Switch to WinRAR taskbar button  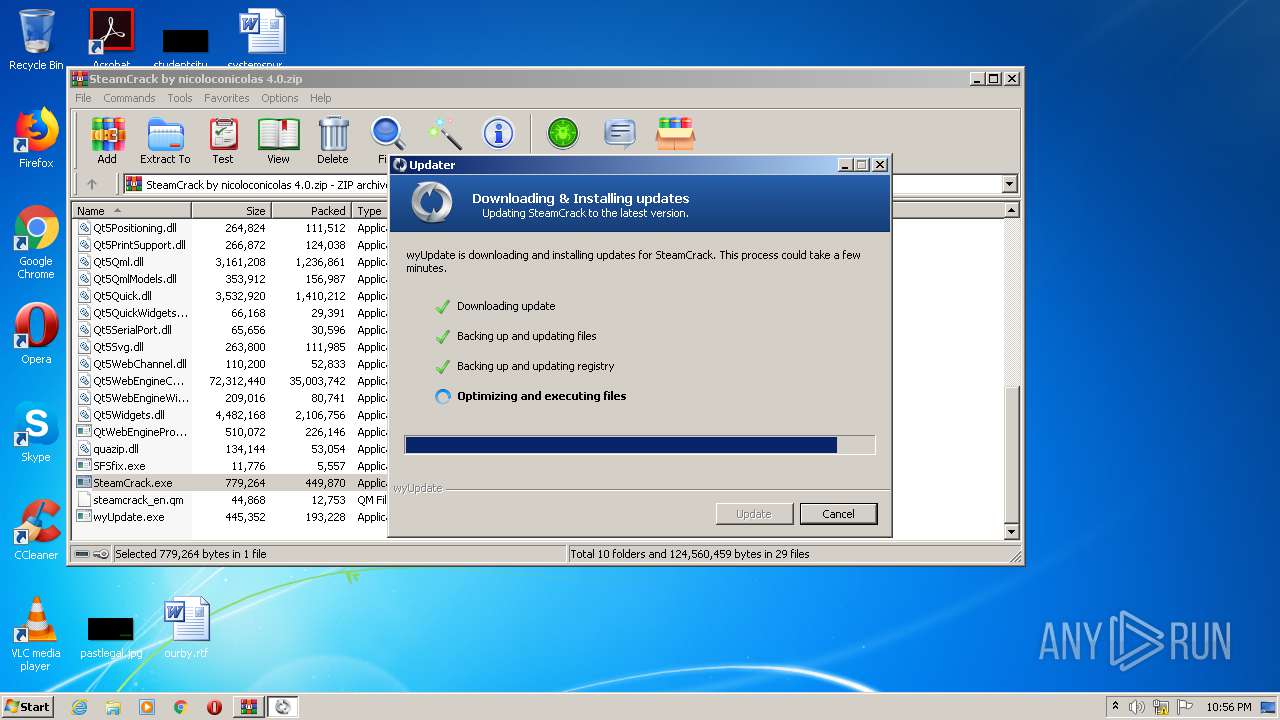248,707
